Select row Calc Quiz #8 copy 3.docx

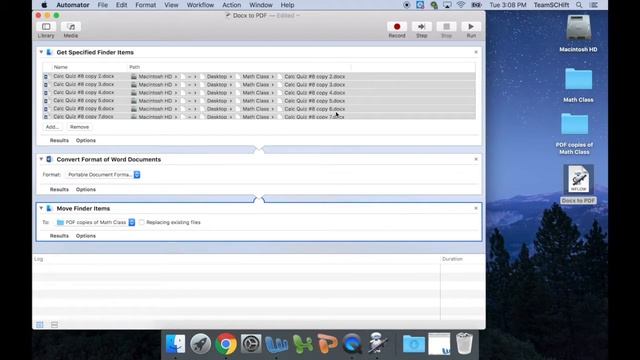[x=259, y=84]
